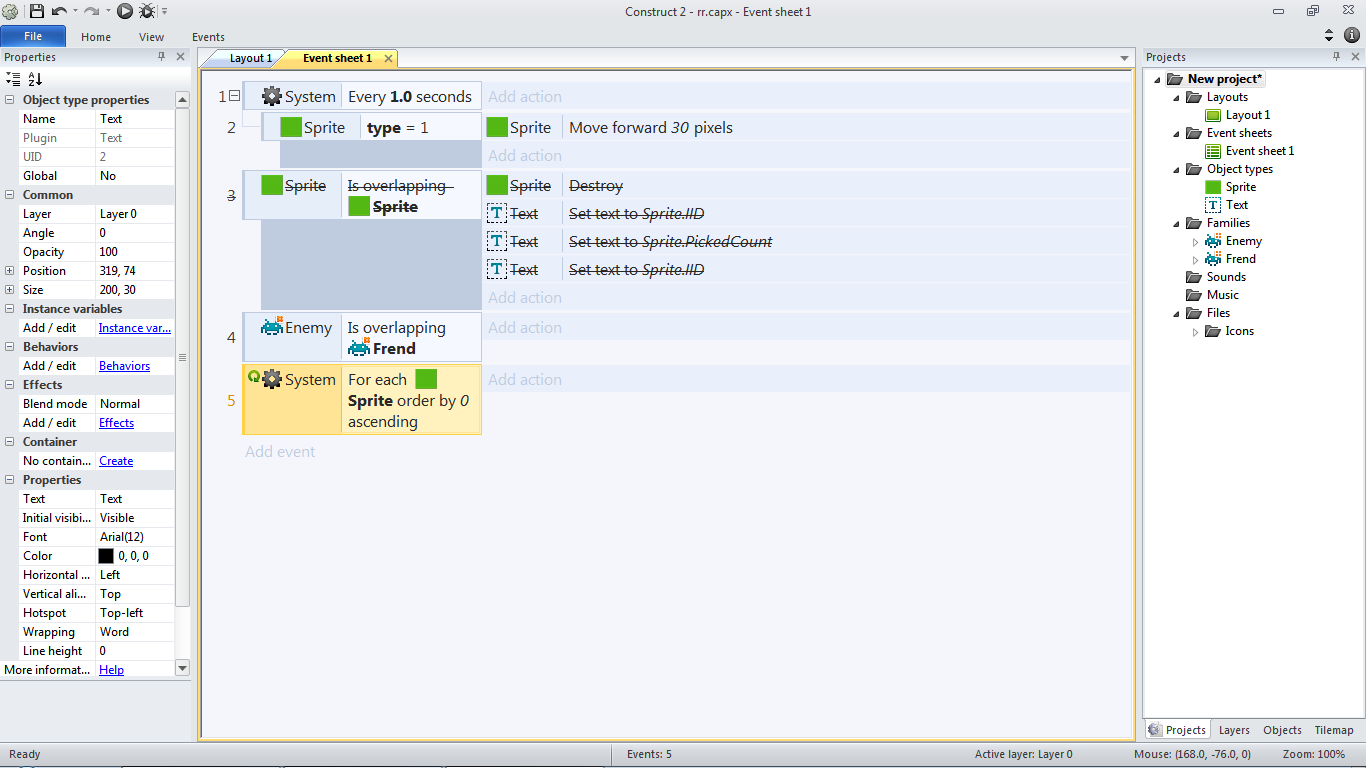The image size is (1366, 768).
Task: Click the Frend family icon in event 4
Action: pyautogui.click(x=359, y=347)
